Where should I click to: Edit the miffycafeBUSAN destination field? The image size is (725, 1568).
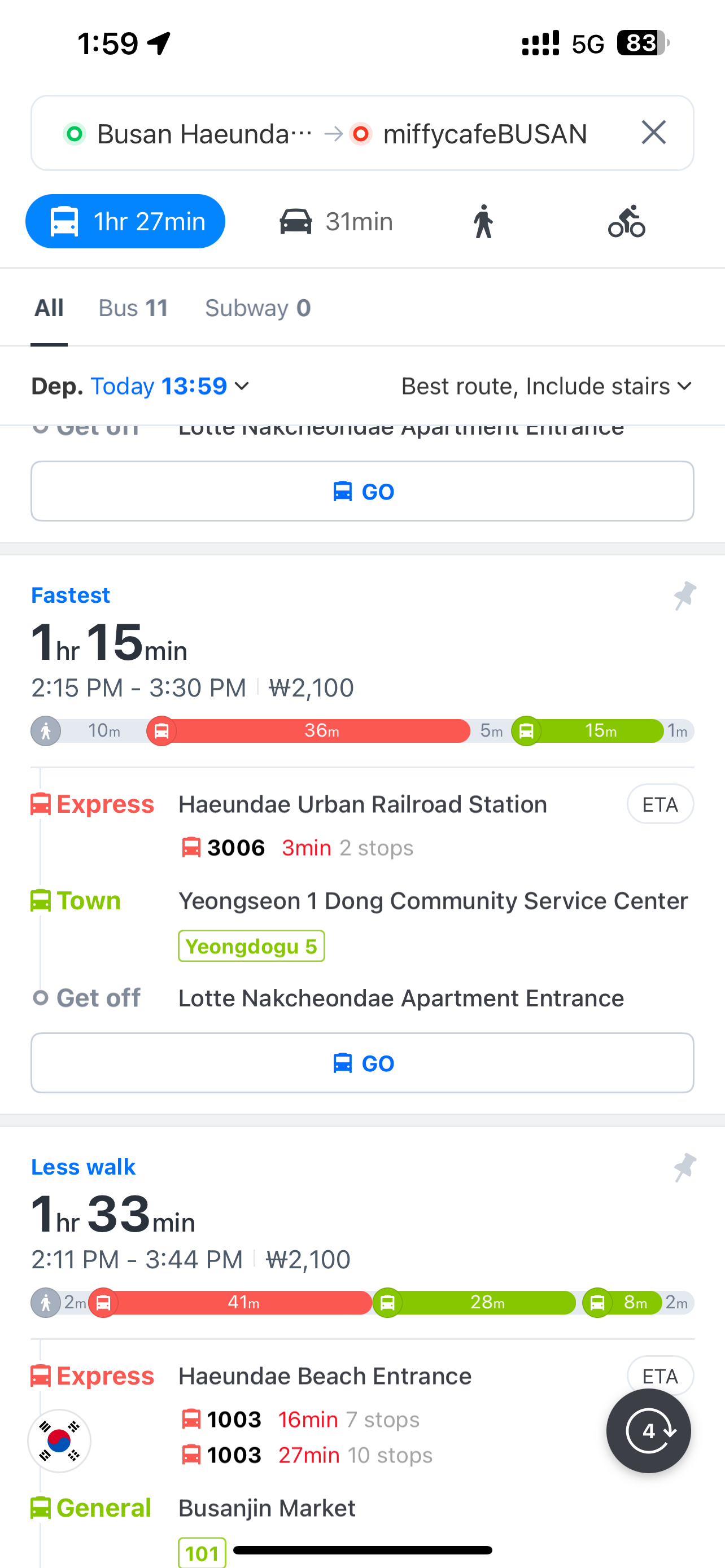[484, 134]
